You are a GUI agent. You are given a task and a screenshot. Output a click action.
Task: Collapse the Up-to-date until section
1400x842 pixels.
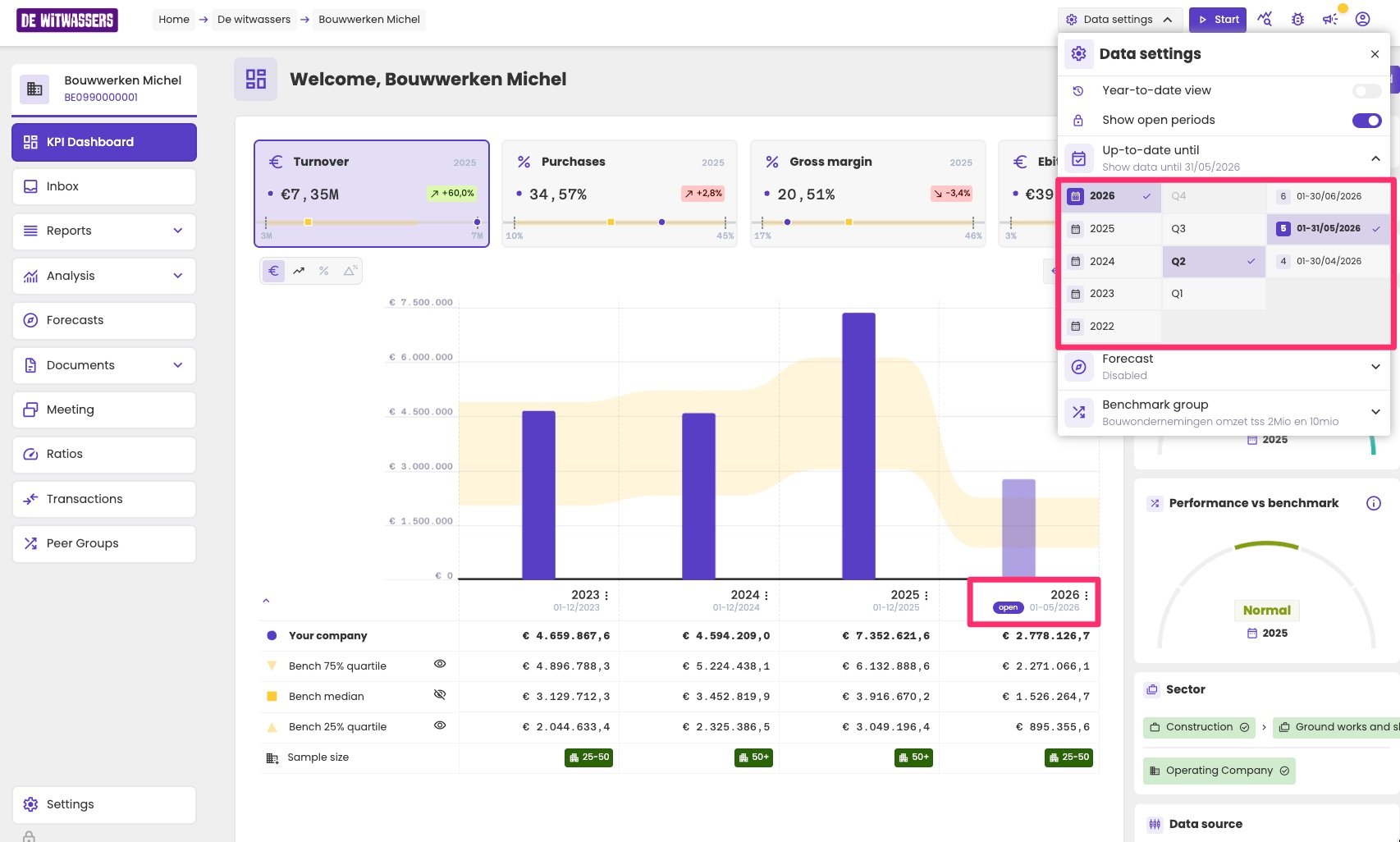point(1375,158)
